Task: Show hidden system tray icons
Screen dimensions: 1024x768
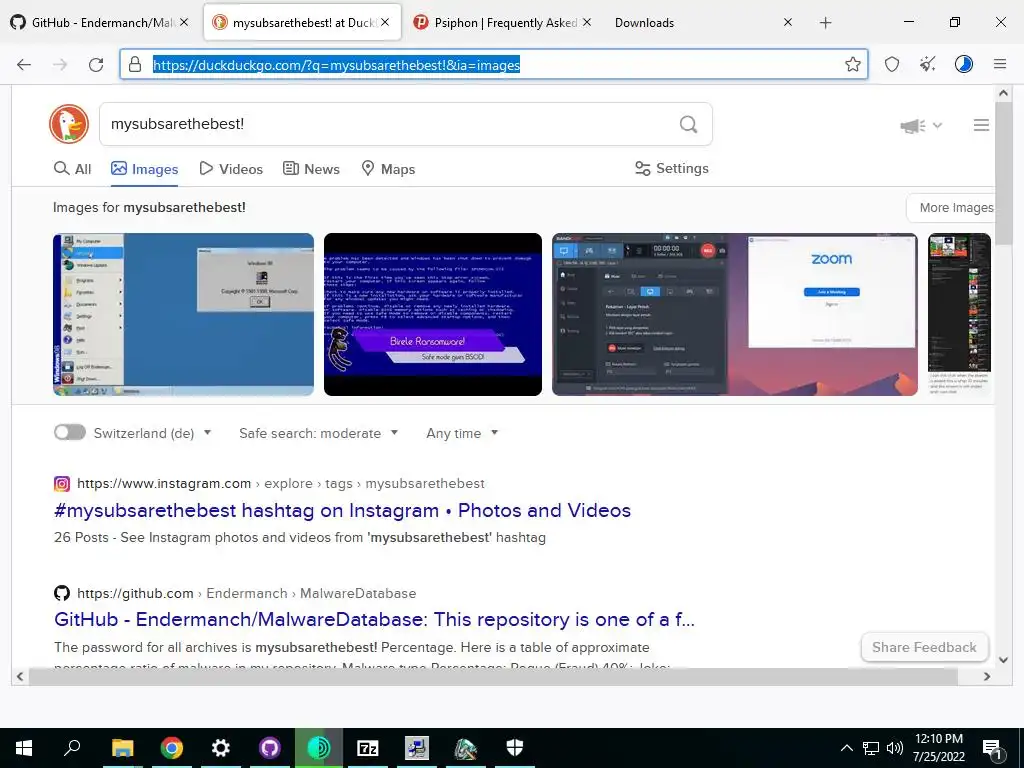Action: (x=846, y=748)
